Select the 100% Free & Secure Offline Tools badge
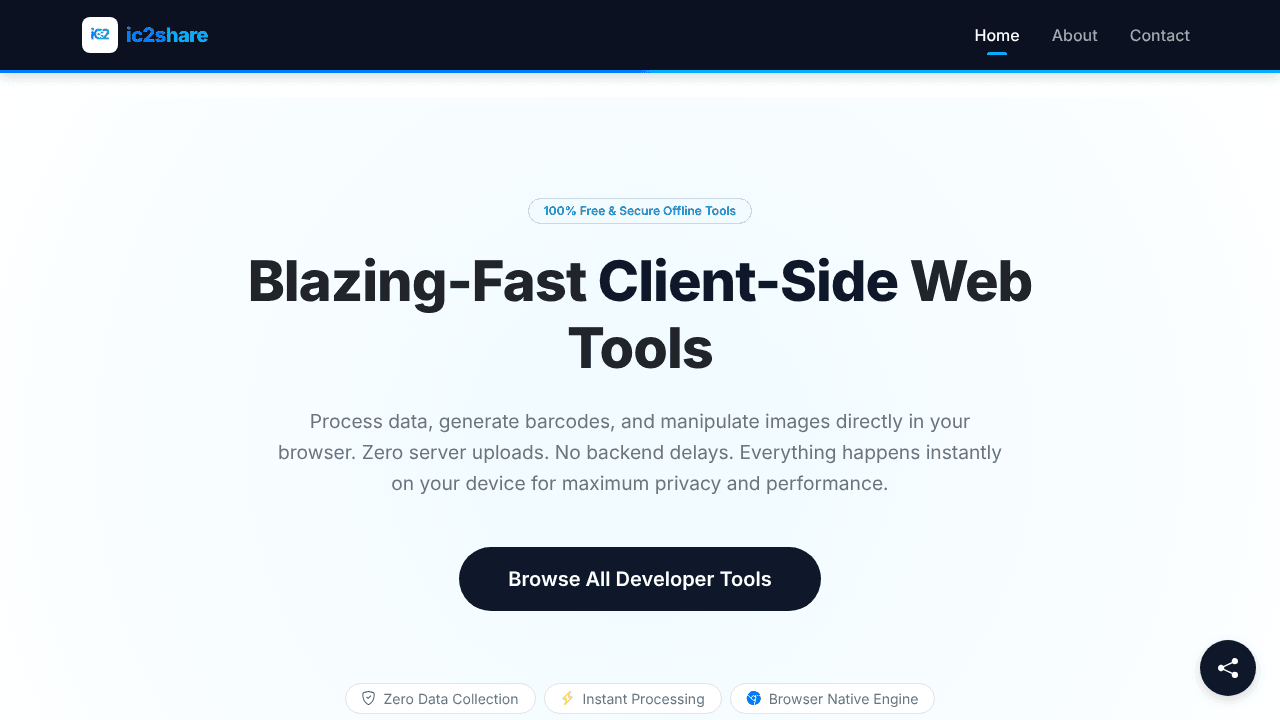1280x720 pixels. [640, 211]
